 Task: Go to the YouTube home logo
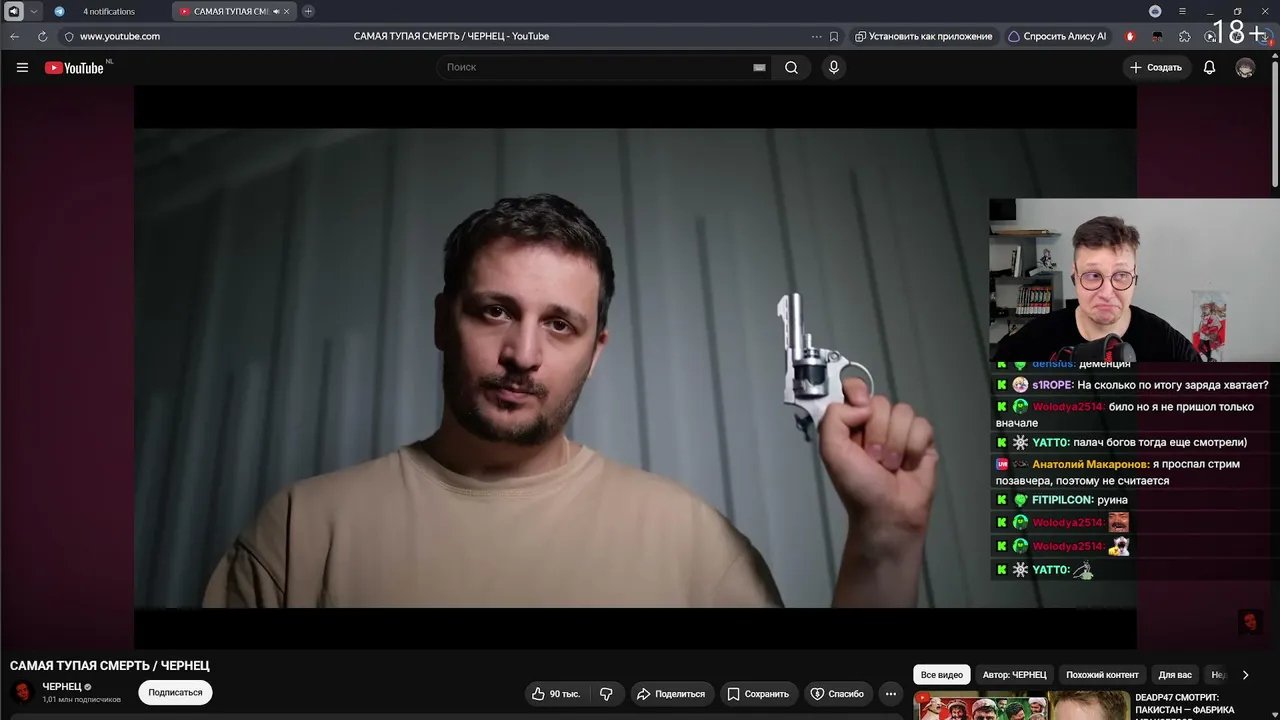point(74,68)
